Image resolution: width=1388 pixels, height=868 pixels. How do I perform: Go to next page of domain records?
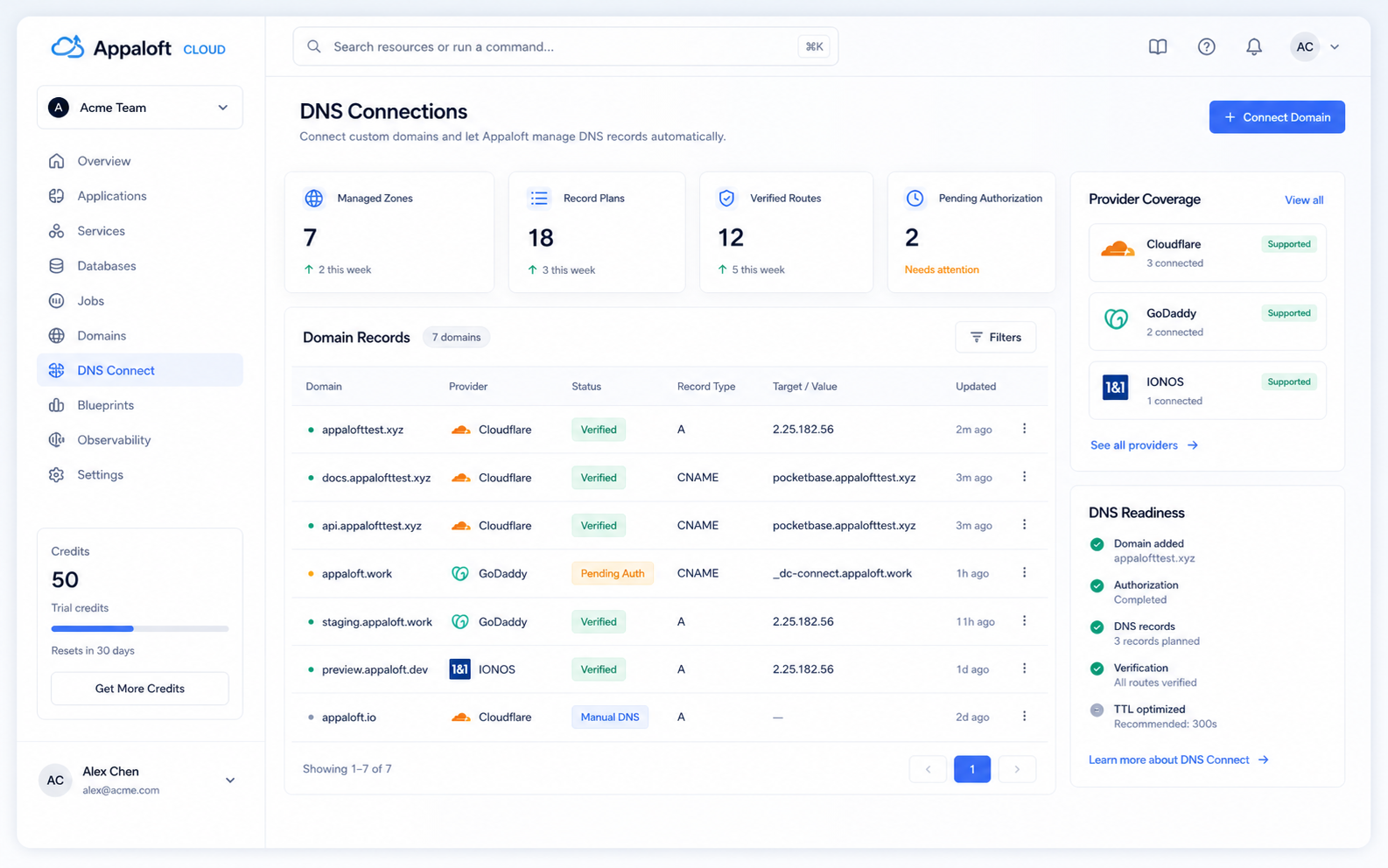coord(1017,769)
